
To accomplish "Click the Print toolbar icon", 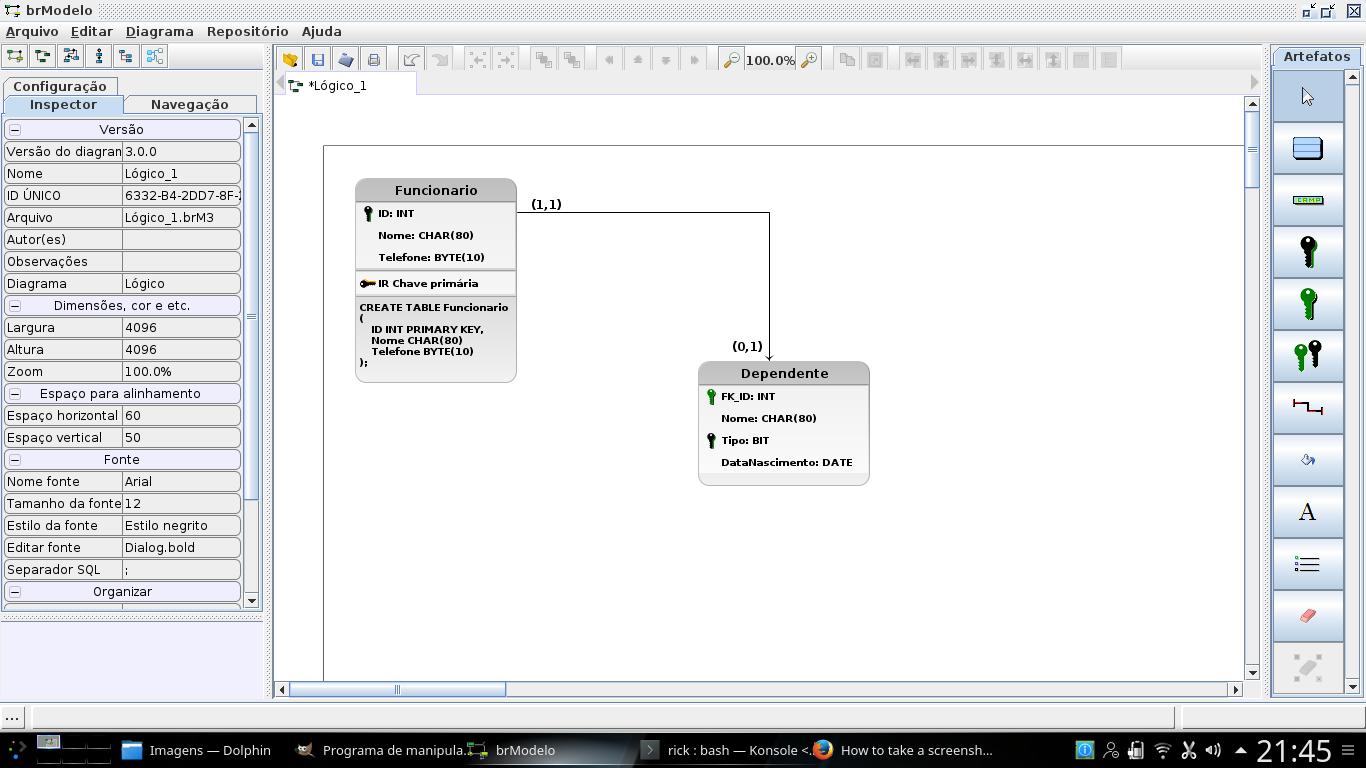I will point(373,59).
